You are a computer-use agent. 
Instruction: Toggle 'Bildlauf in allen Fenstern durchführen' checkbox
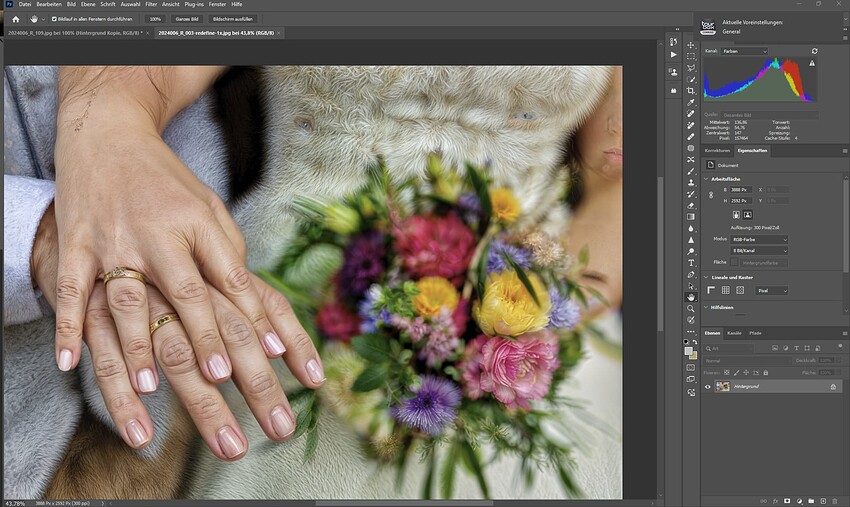(54, 19)
